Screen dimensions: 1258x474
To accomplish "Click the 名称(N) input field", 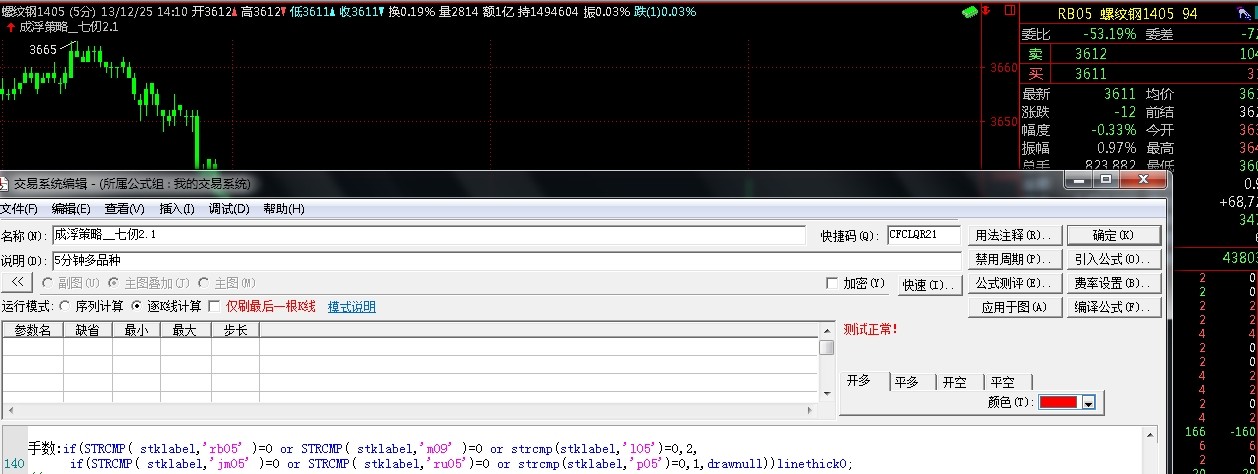I will coord(428,235).
